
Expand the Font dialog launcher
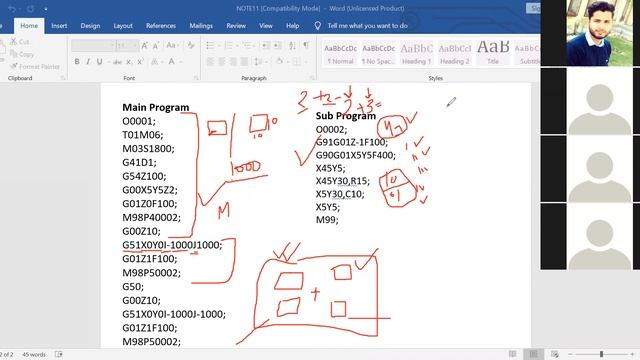[196, 78]
